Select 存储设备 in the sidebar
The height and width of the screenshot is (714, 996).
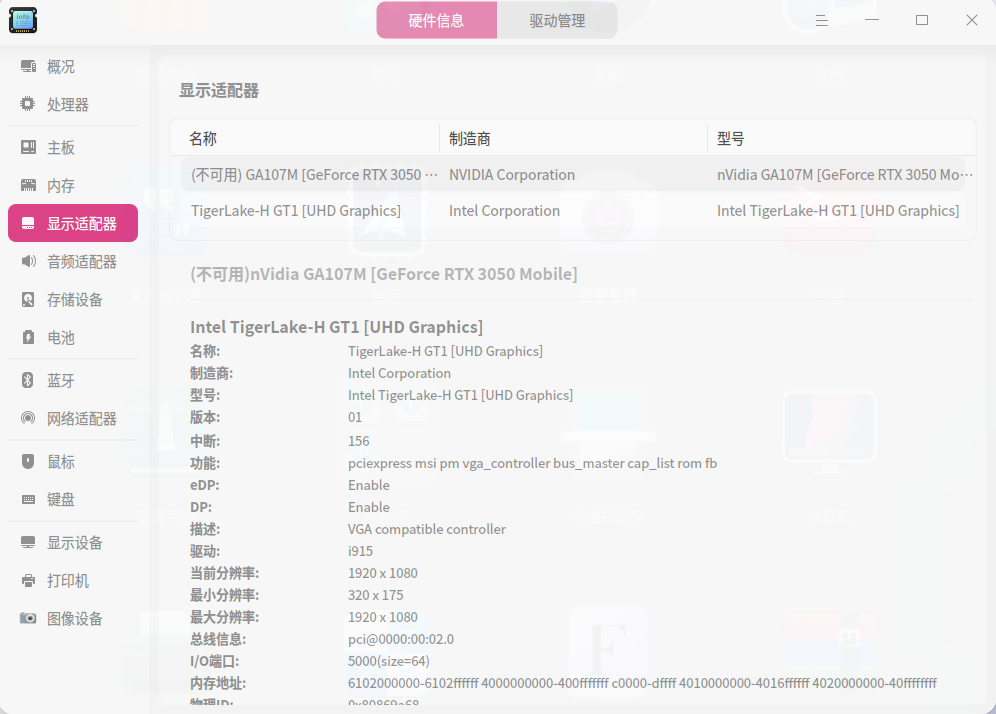tap(73, 299)
